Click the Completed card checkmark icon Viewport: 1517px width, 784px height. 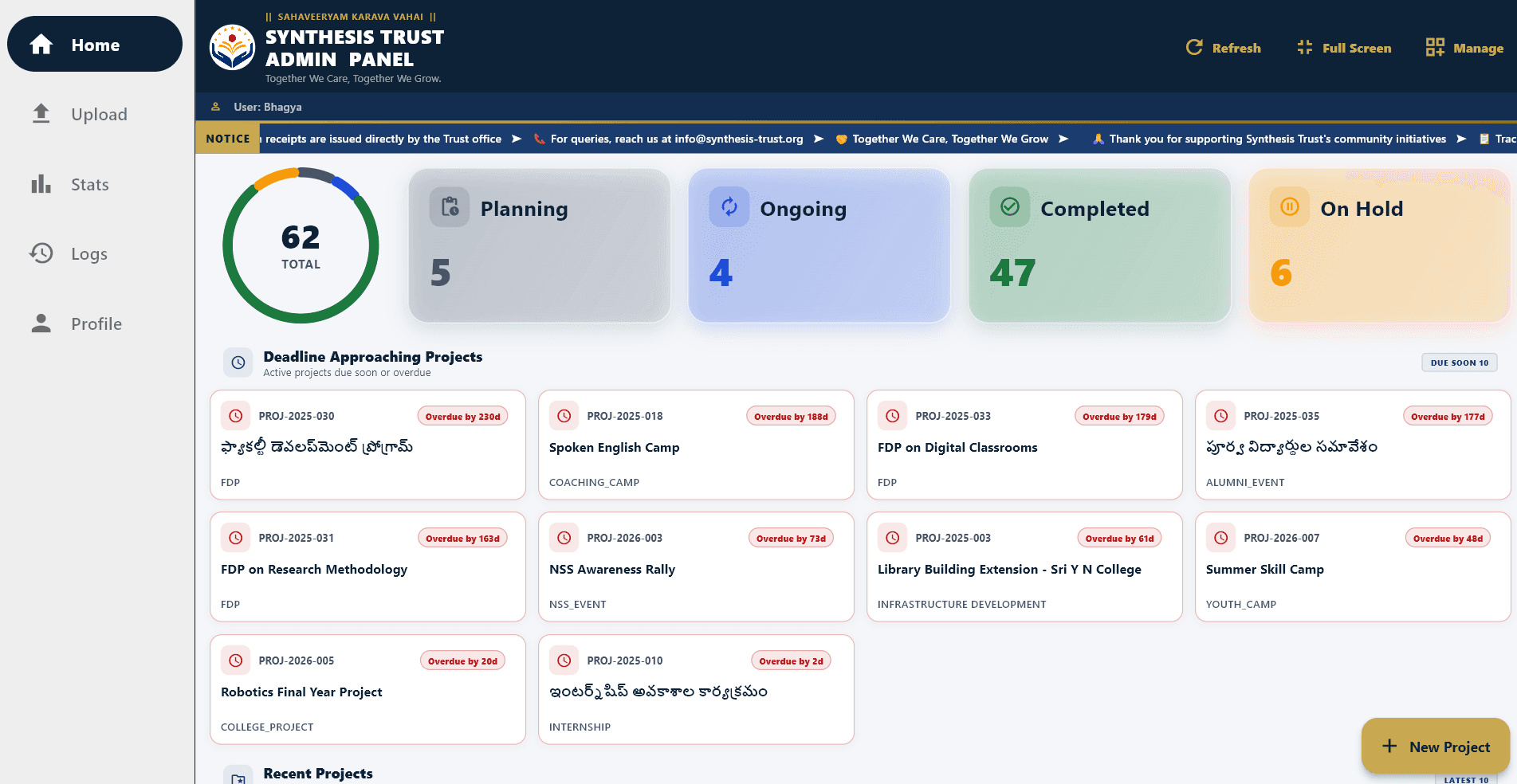tap(1010, 207)
